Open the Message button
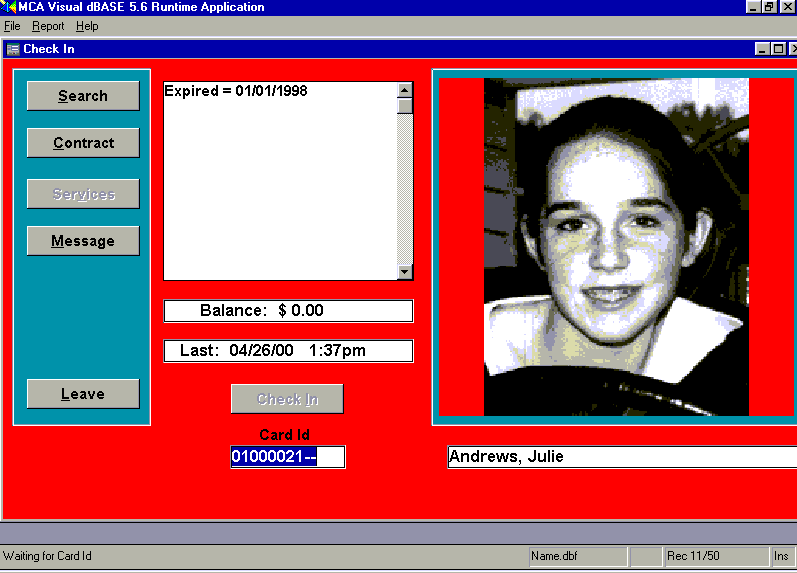The image size is (797, 573). click(83, 240)
